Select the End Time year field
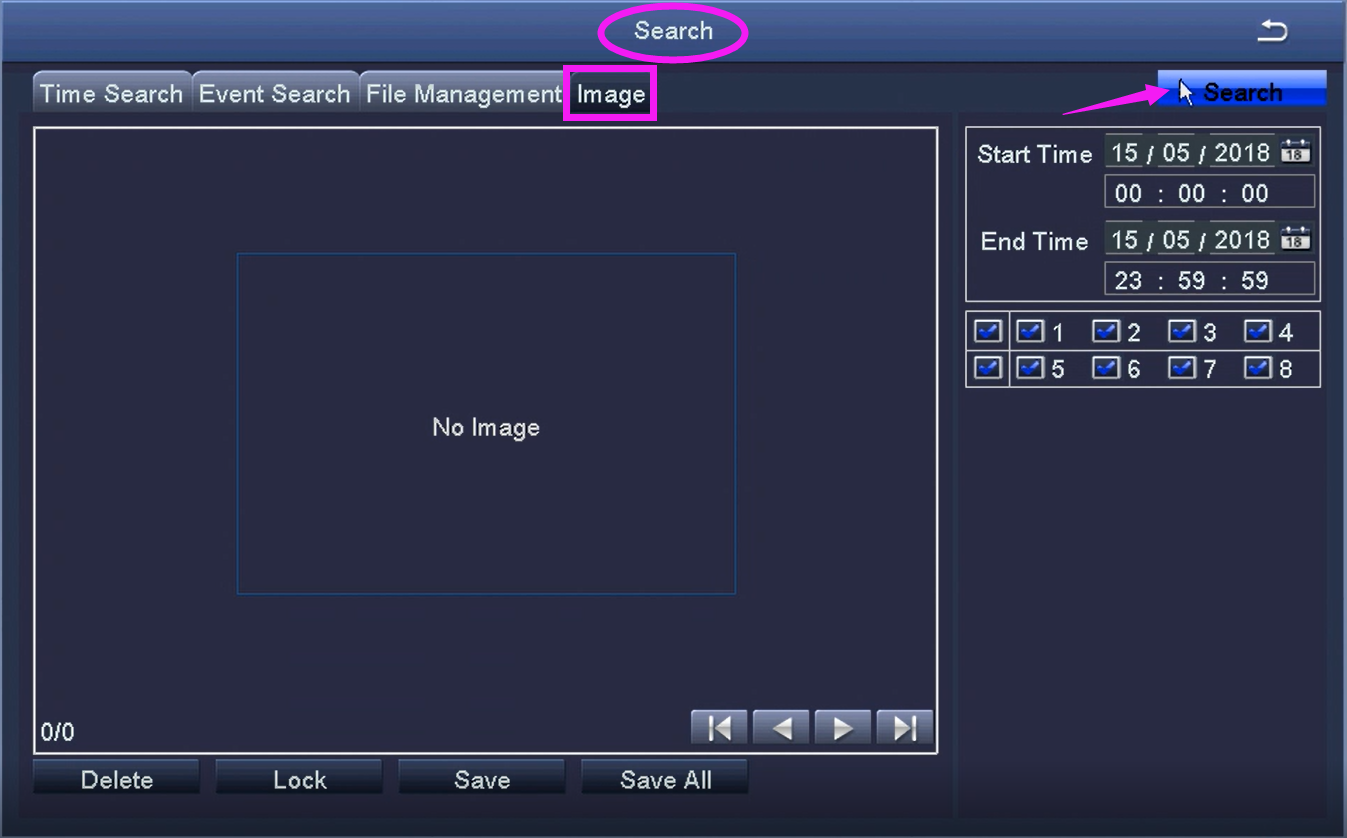The image size is (1347, 838). 1242,239
